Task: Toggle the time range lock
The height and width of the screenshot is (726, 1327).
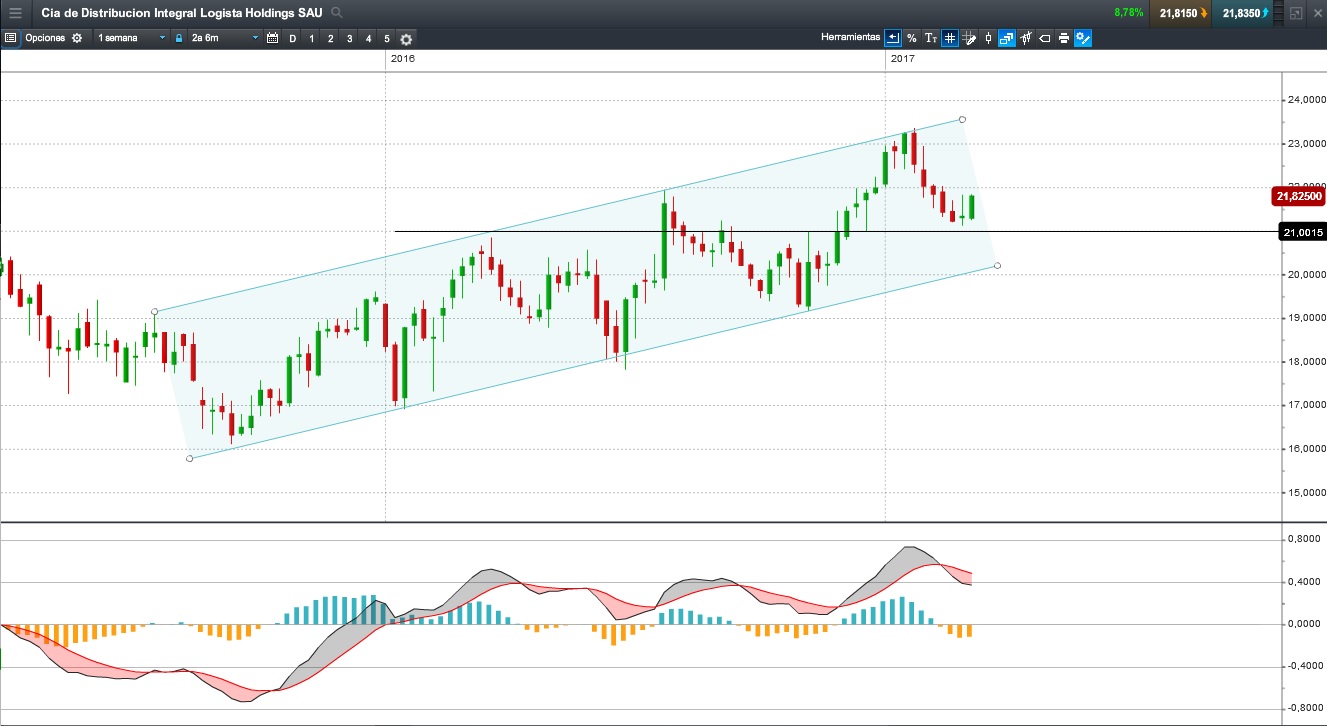Action: [x=179, y=38]
